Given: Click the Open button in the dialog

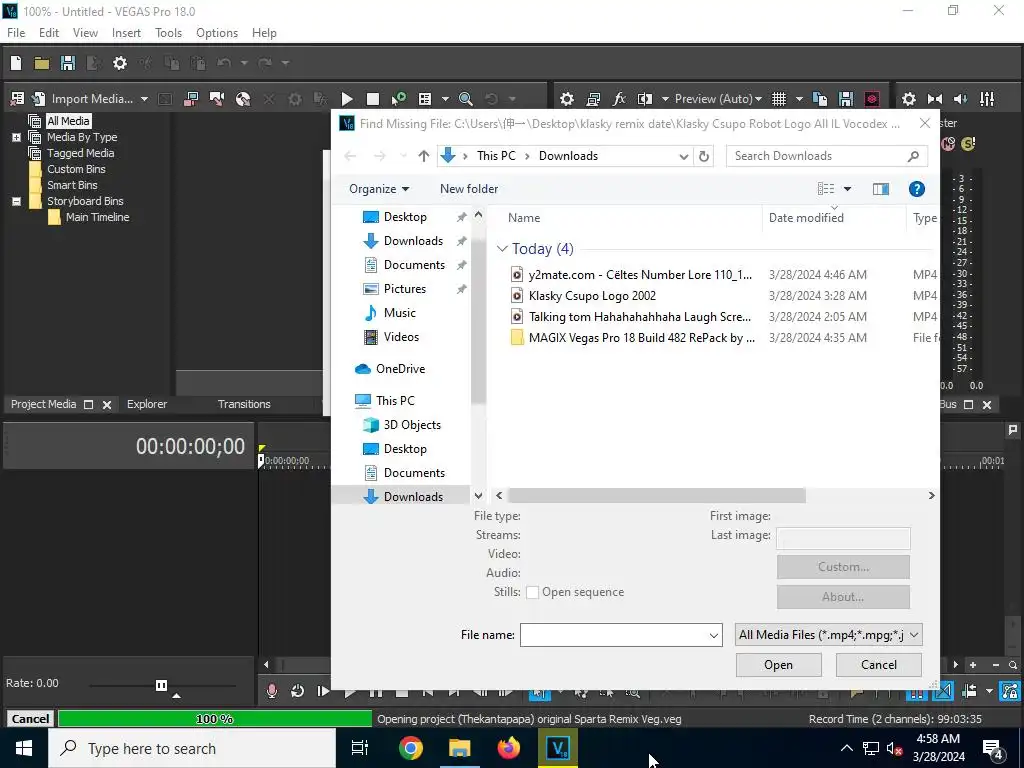Looking at the screenshot, I should coord(778,665).
